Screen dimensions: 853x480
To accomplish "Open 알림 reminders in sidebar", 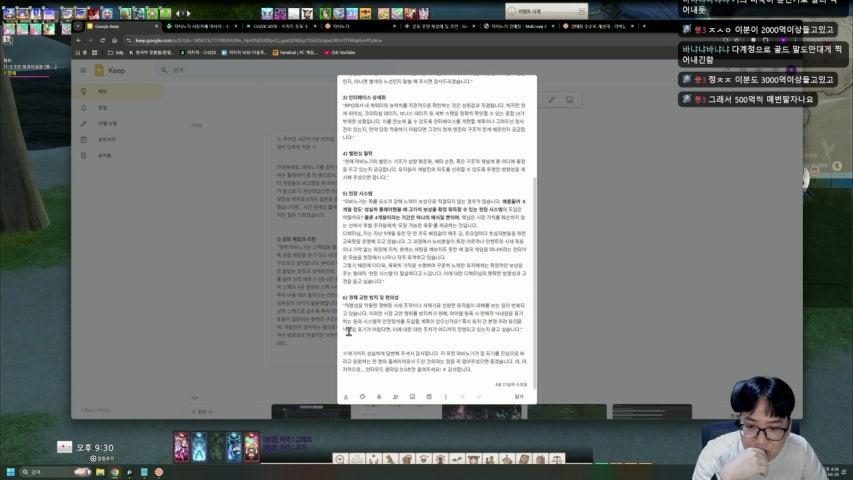I will point(102,107).
